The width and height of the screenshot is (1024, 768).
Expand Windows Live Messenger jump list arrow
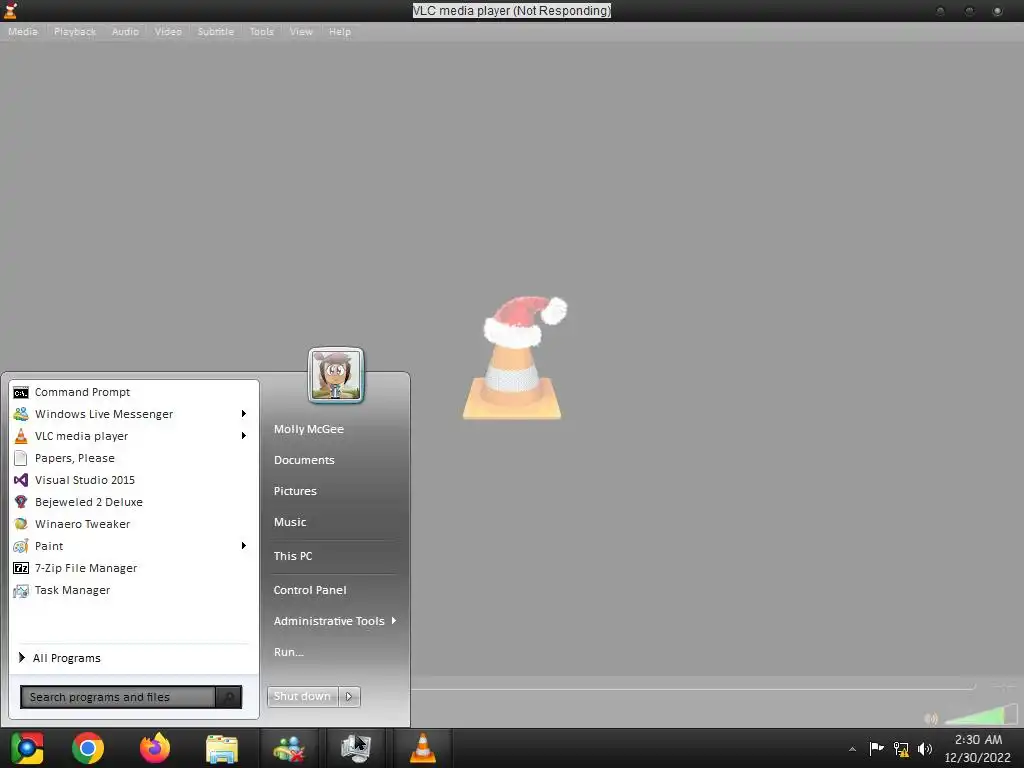click(x=244, y=413)
